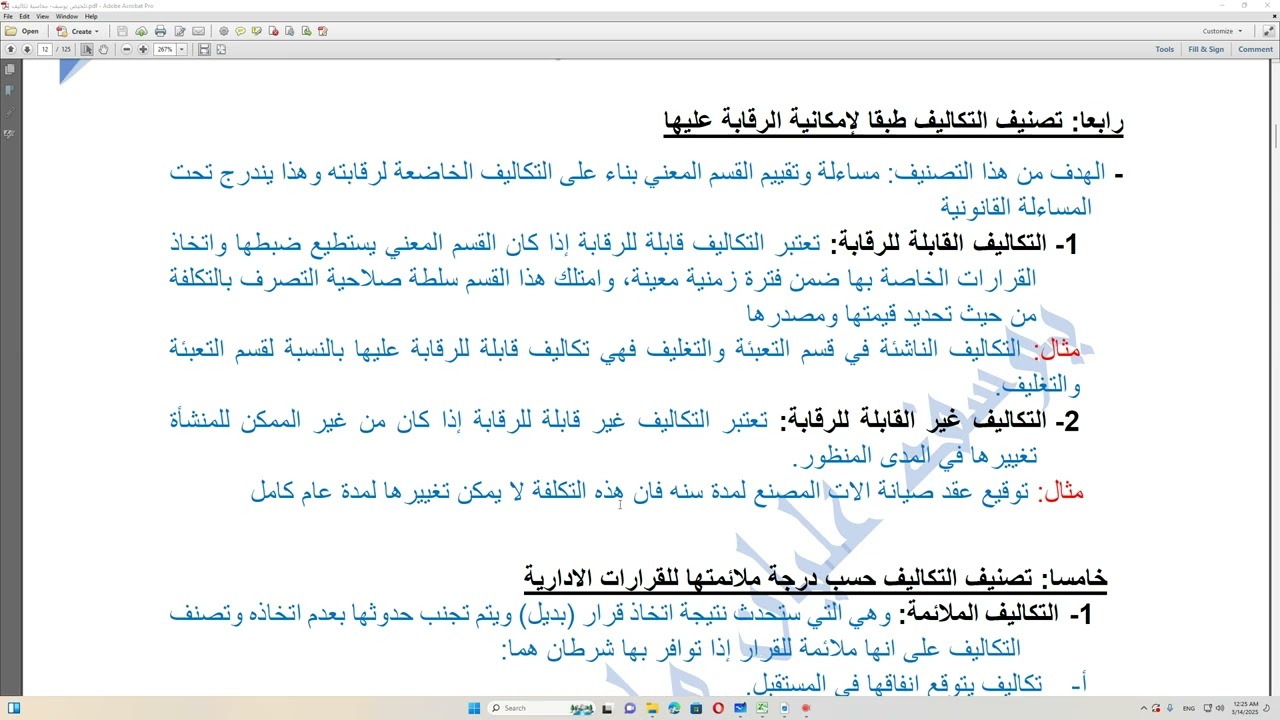This screenshot has height=720, width=1280.
Task: Toggle read mode expand icon
Action: coord(1268,31)
